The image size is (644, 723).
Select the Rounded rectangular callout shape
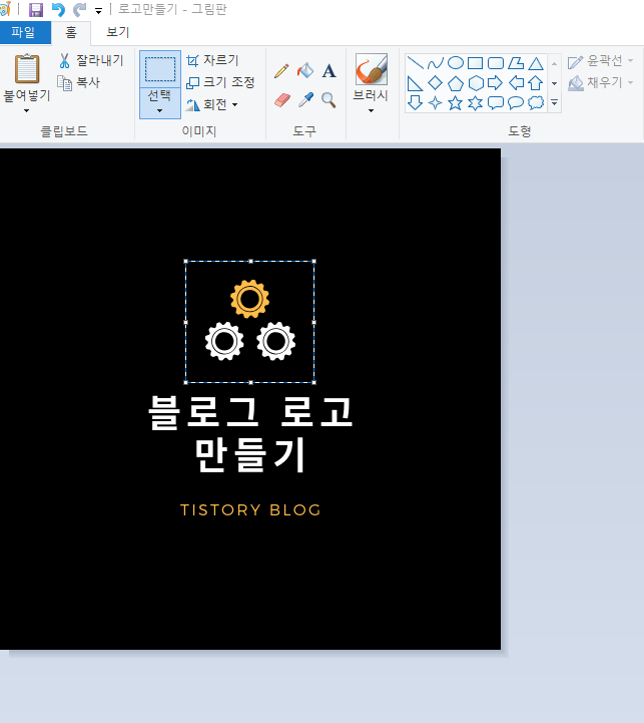click(x=496, y=103)
